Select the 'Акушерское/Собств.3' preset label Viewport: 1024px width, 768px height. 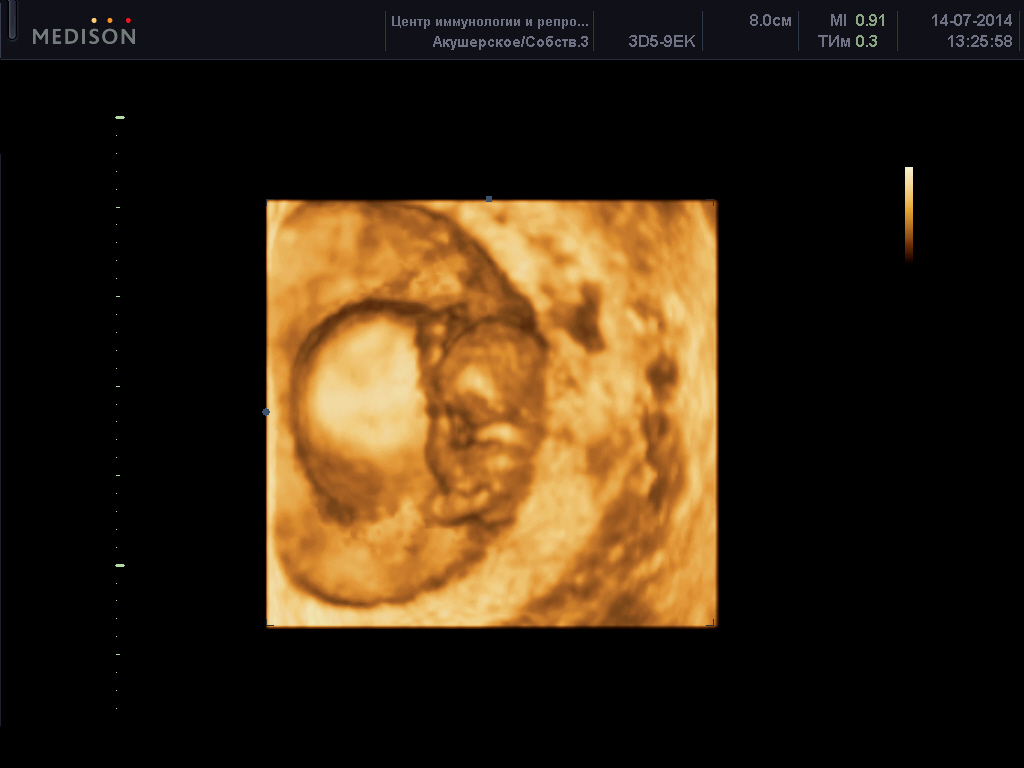[510, 42]
